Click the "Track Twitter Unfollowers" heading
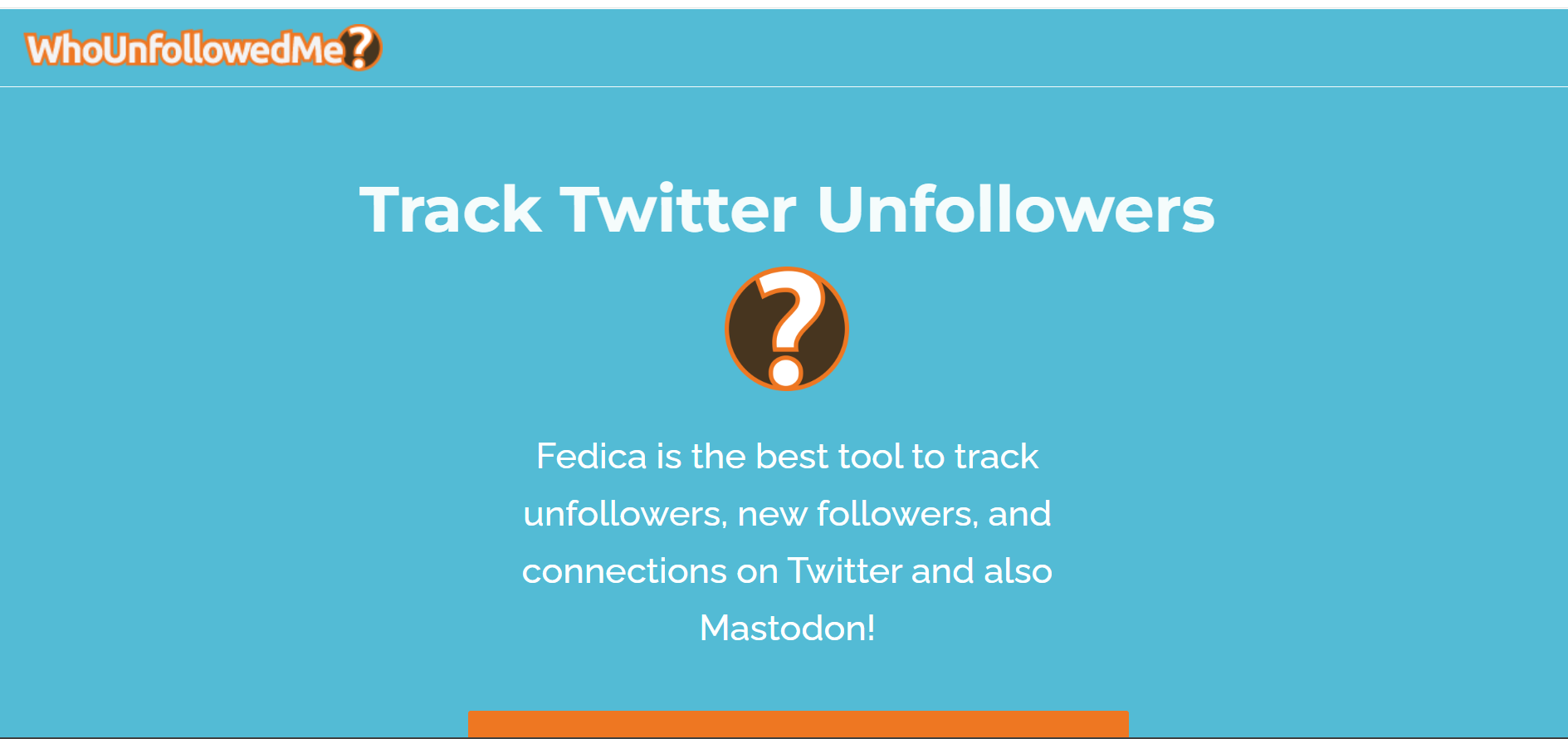The height and width of the screenshot is (739, 1568). (786, 209)
